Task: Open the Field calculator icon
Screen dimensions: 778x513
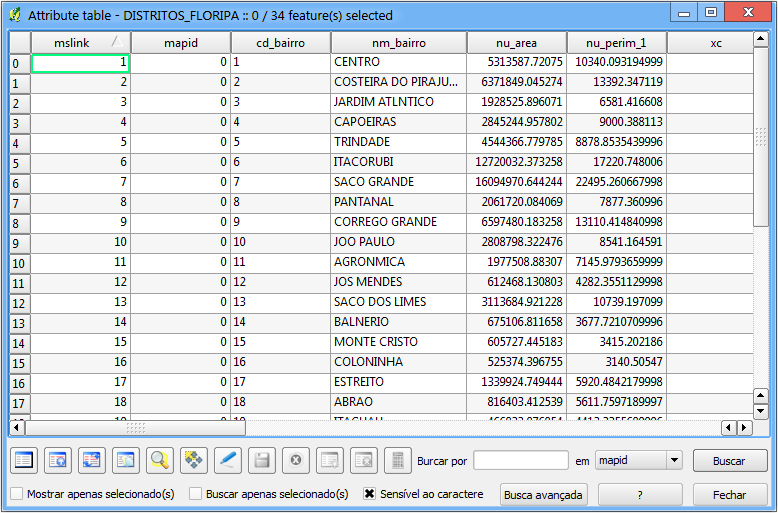Action: (x=398, y=460)
